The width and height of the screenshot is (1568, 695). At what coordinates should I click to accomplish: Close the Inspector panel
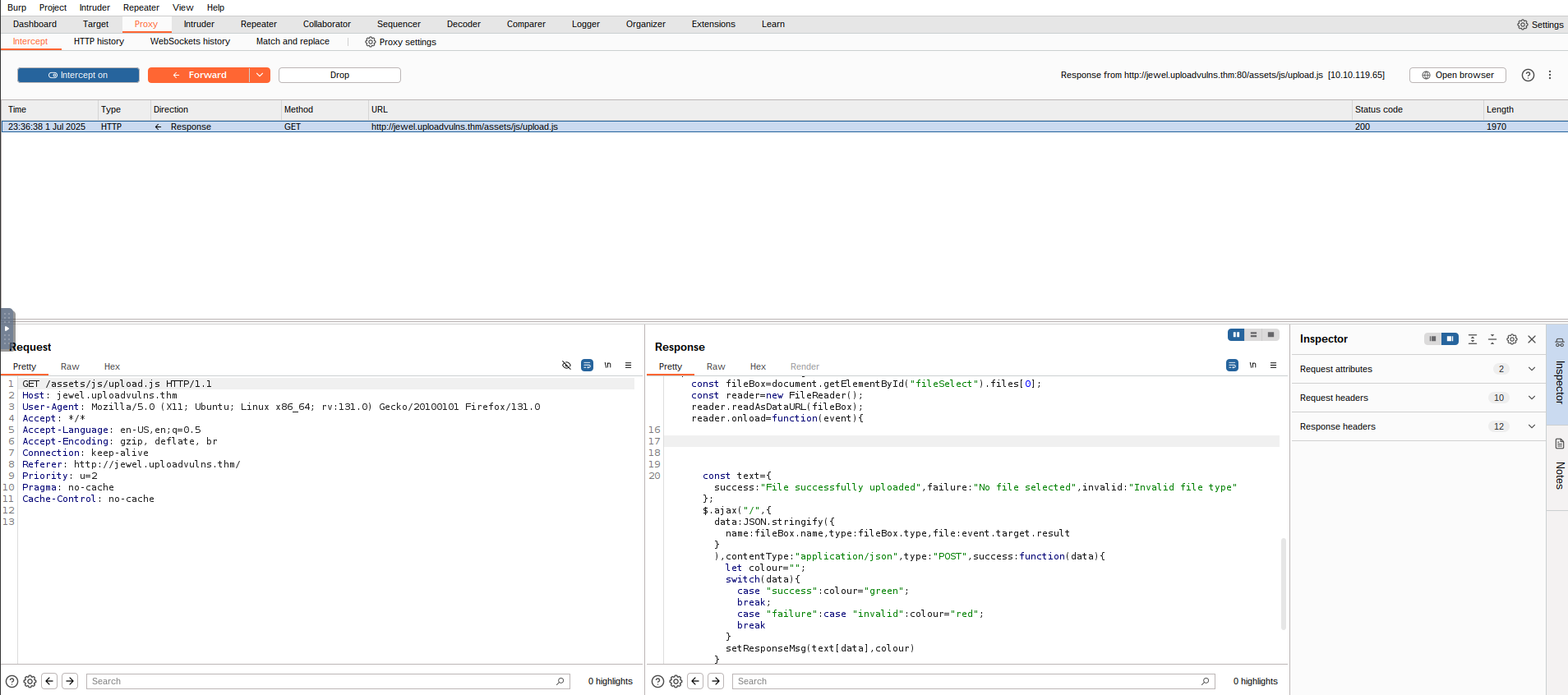coord(1532,338)
